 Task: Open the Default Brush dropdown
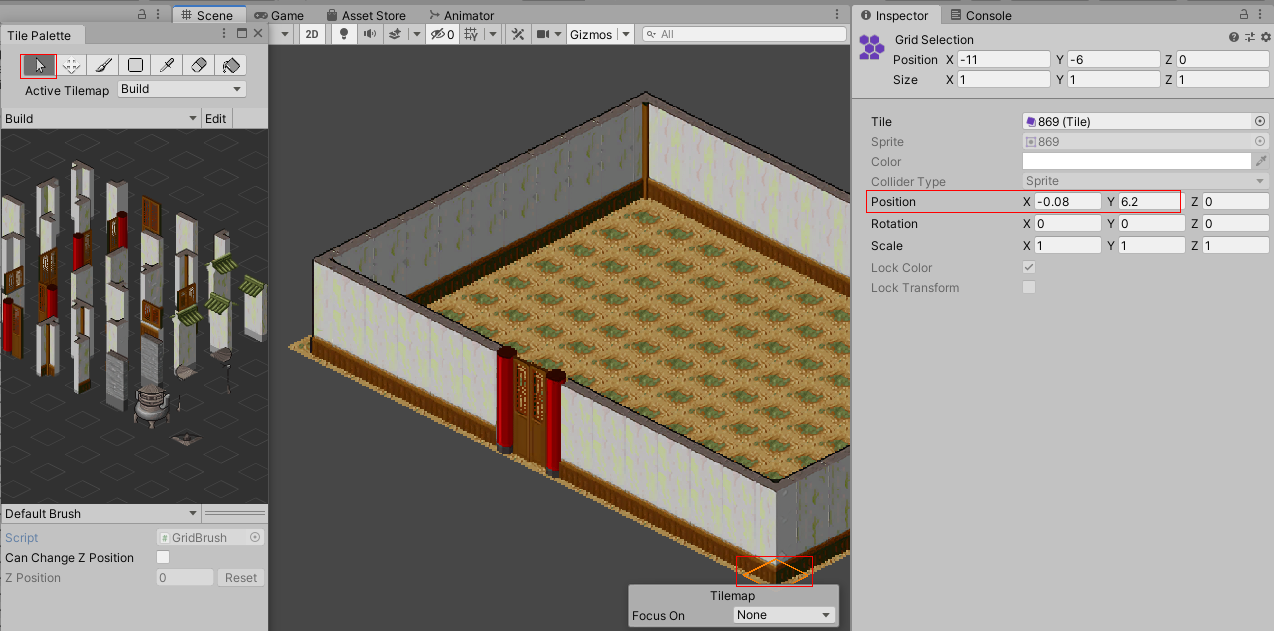point(100,513)
